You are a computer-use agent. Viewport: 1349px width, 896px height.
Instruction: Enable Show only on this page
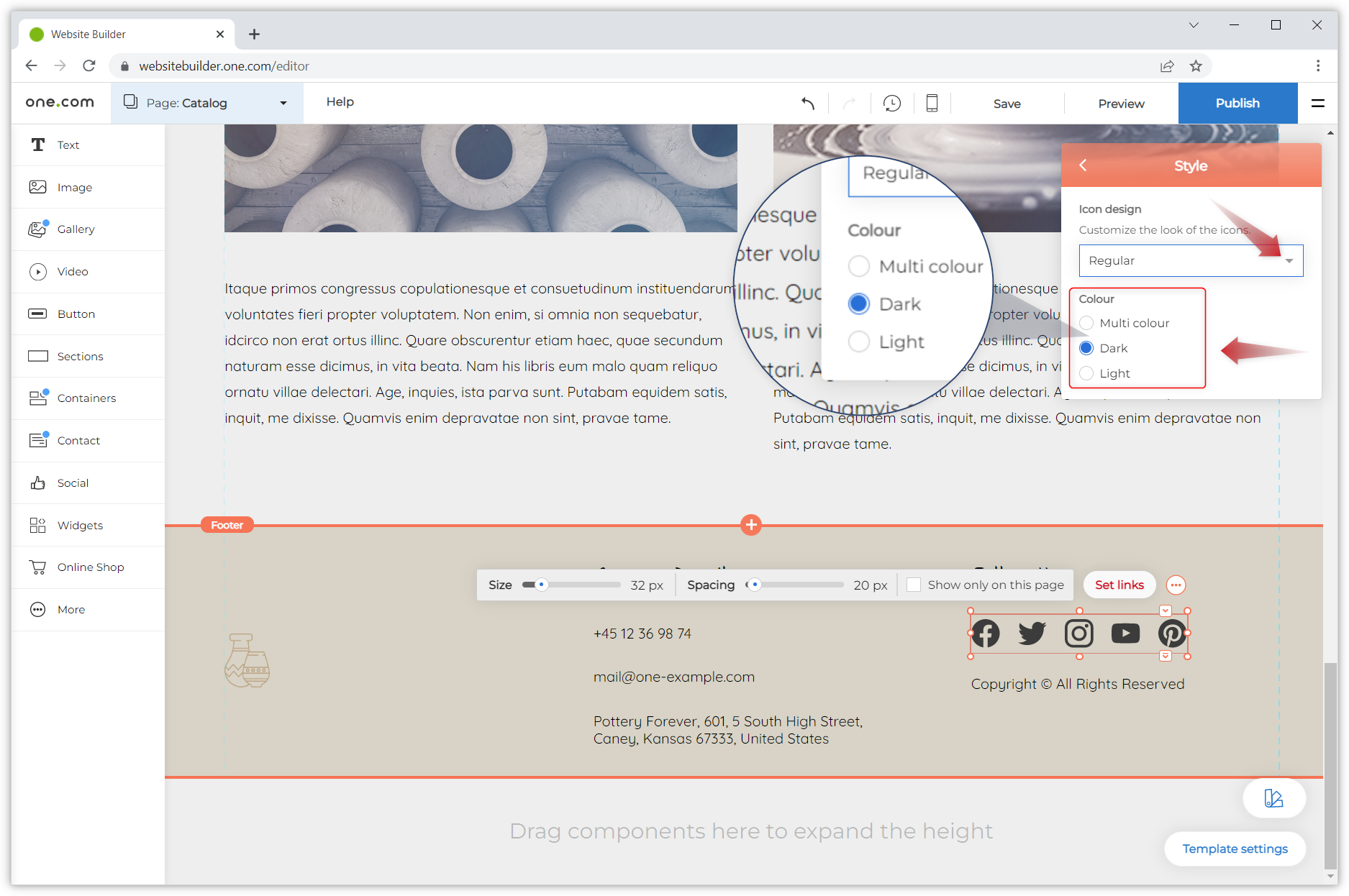[913, 585]
